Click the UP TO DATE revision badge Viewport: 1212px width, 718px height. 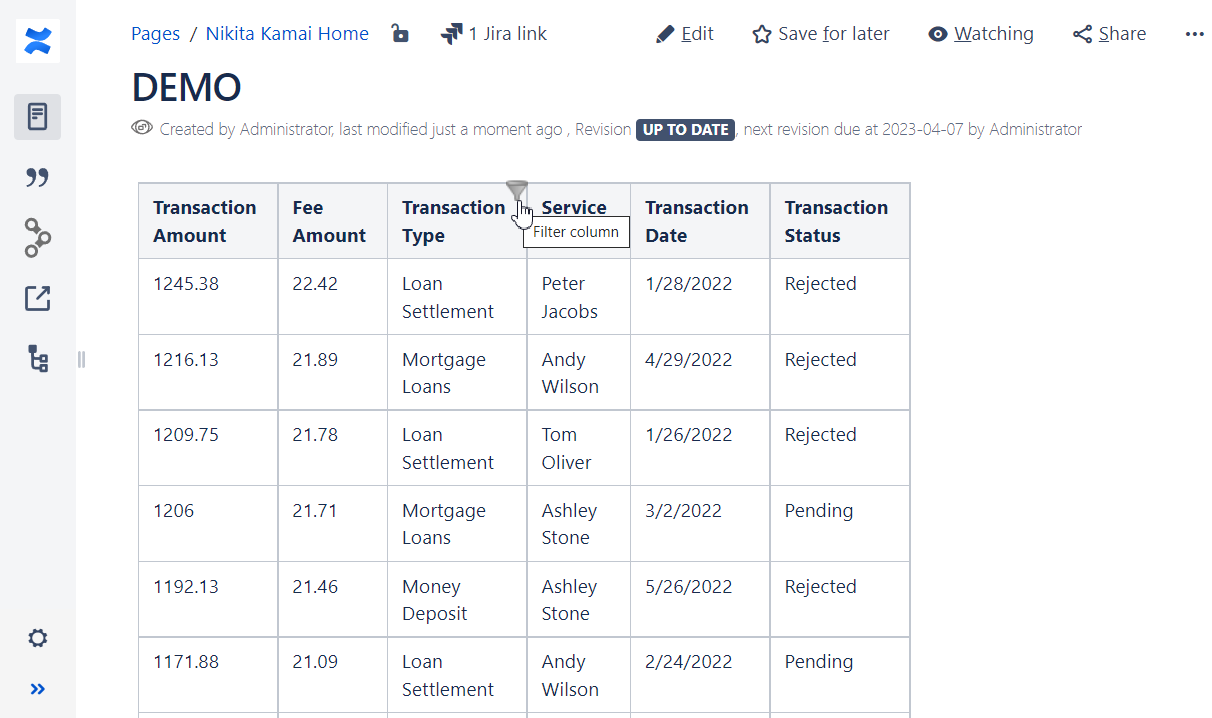[685, 129]
